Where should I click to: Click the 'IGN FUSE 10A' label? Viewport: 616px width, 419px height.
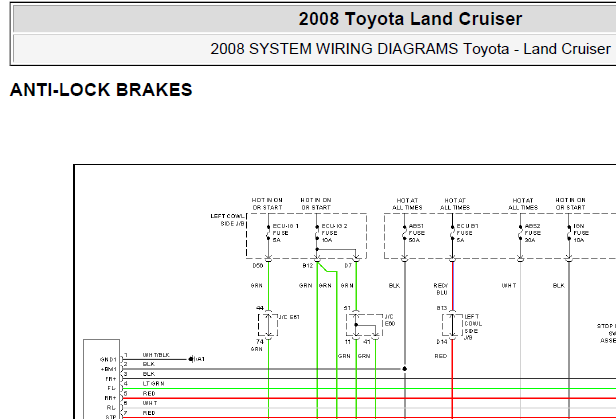(581, 233)
